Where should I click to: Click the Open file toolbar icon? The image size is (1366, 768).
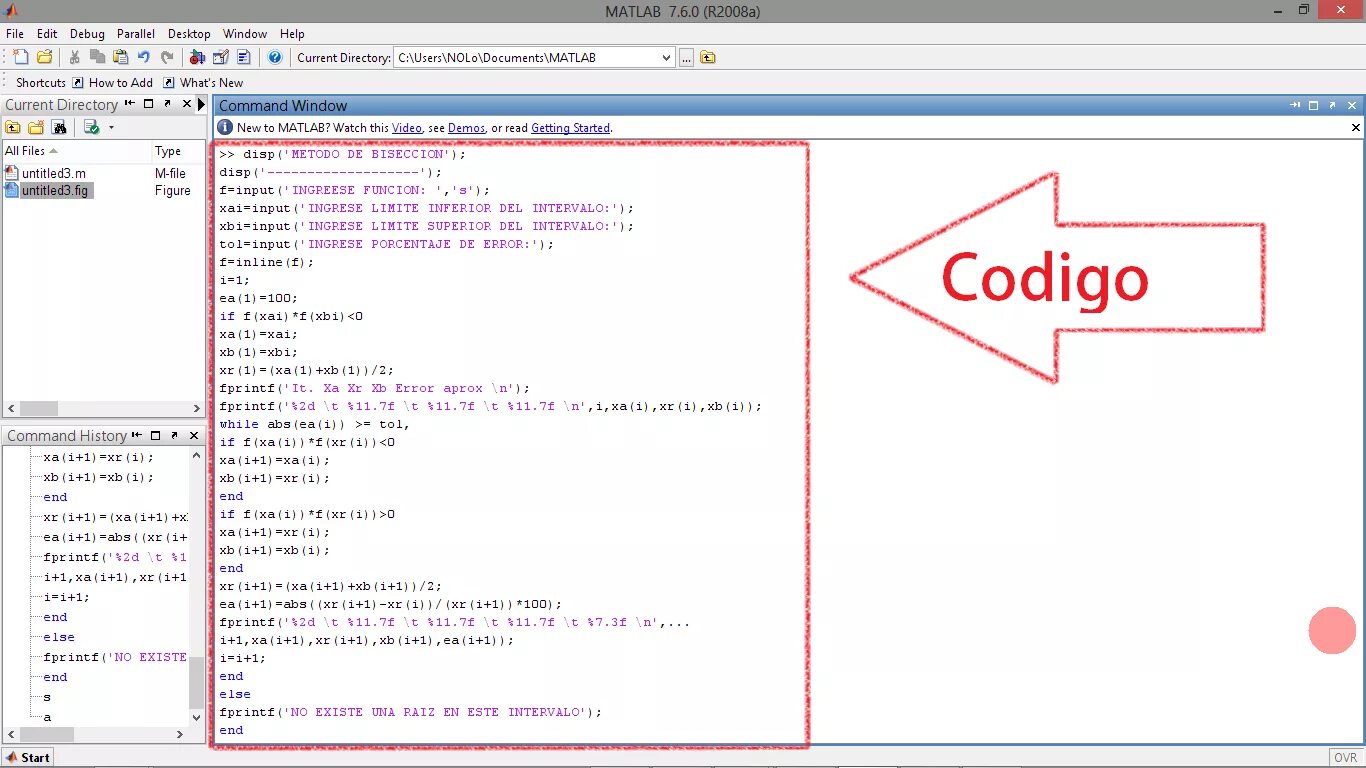[44, 57]
